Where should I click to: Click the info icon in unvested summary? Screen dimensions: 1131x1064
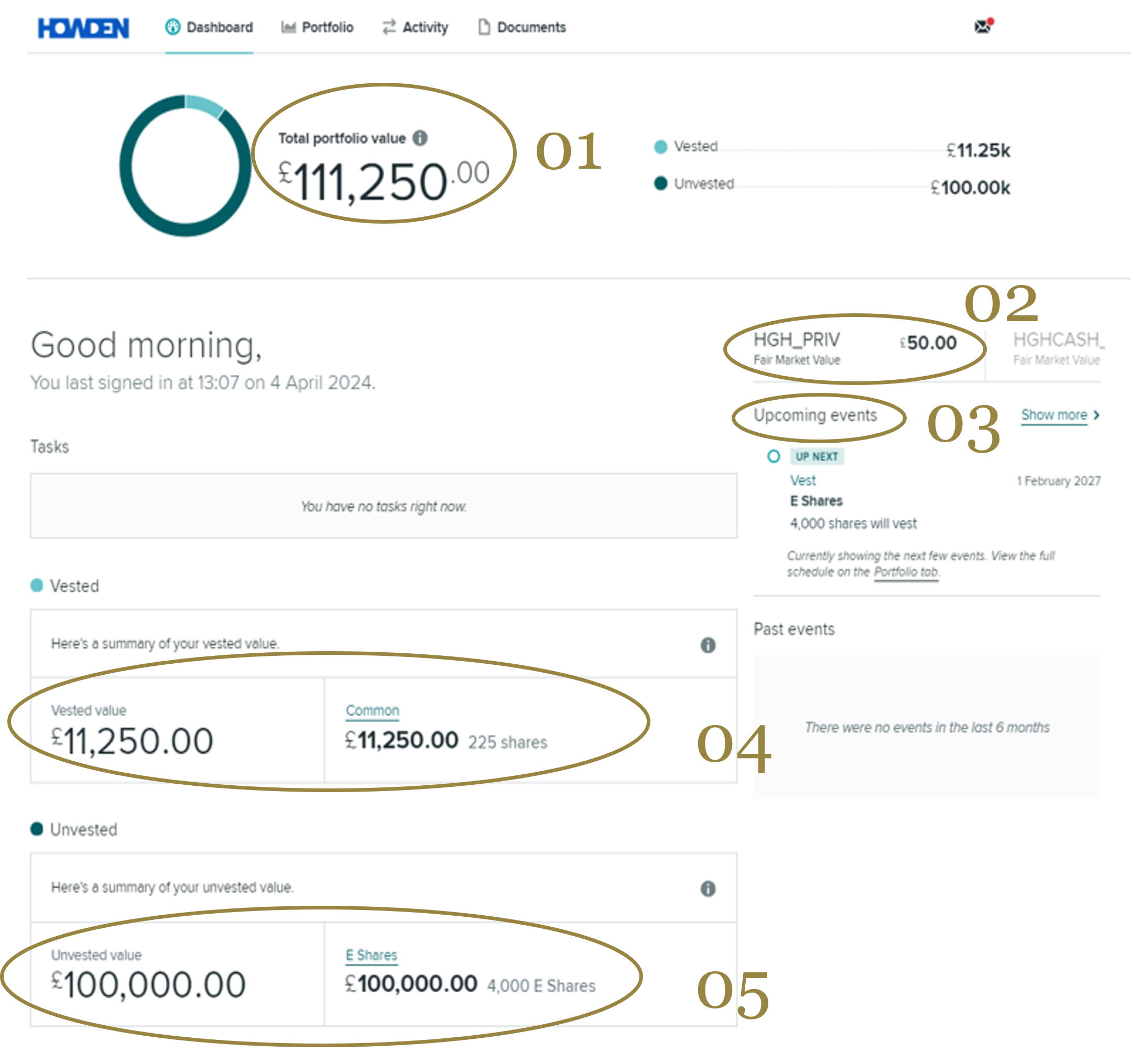coord(707,889)
